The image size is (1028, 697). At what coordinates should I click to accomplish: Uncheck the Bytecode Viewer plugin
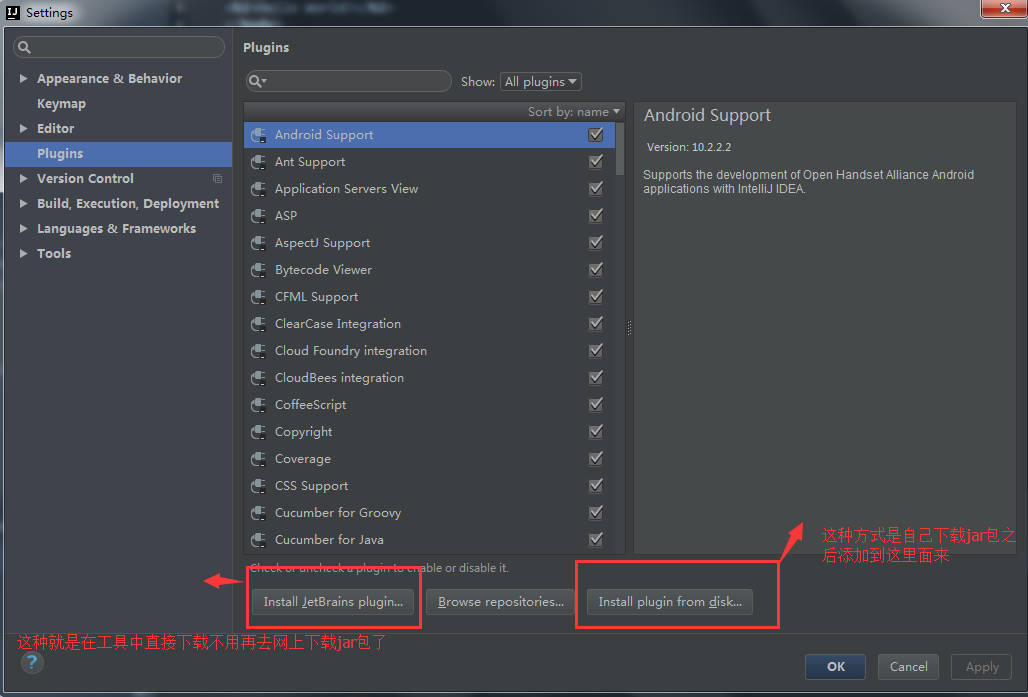596,269
